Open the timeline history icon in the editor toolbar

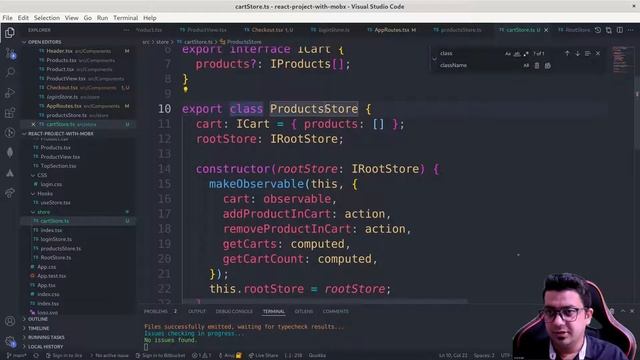point(598,30)
